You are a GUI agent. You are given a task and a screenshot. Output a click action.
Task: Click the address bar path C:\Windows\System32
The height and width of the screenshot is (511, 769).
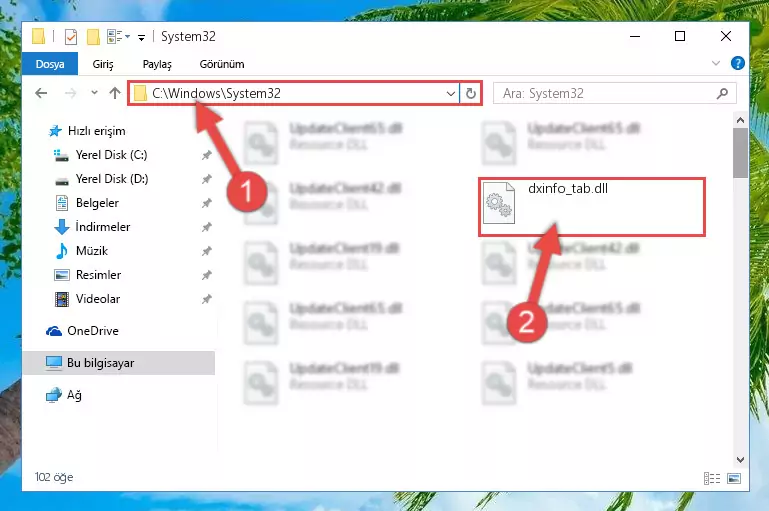(216, 93)
